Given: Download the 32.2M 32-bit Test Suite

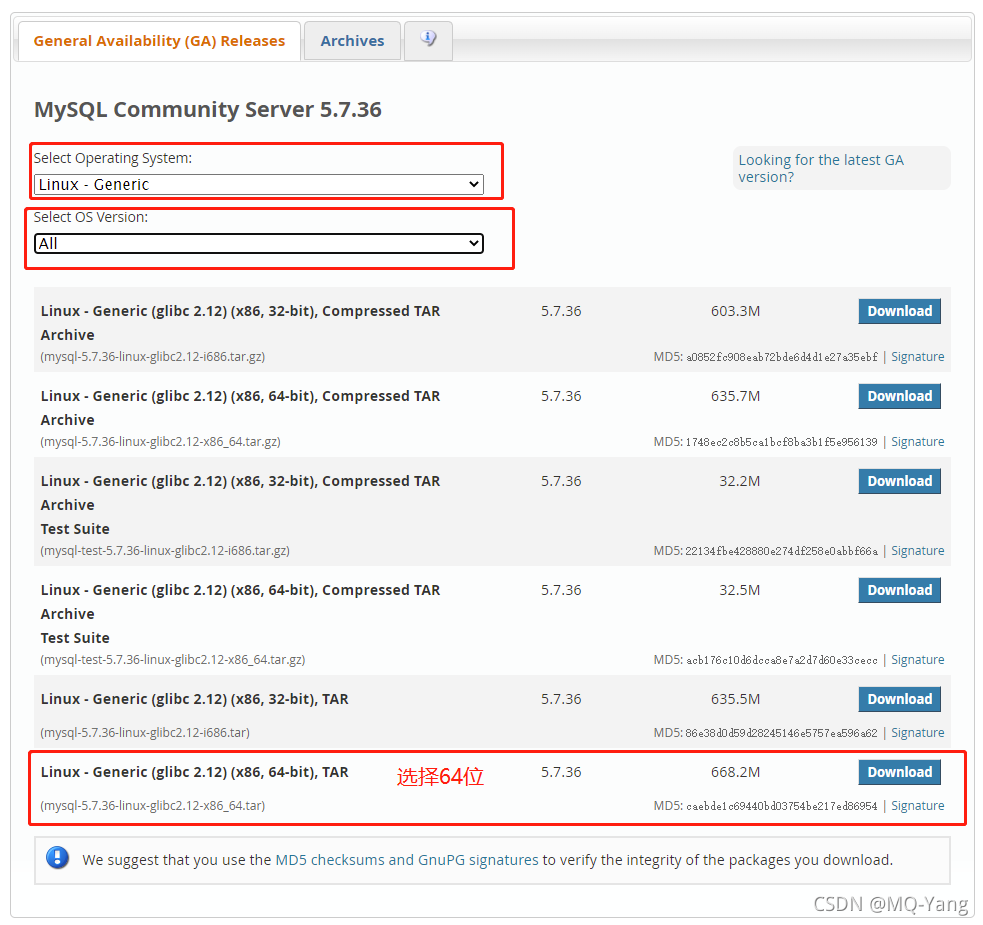Looking at the screenshot, I should (899, 481).
